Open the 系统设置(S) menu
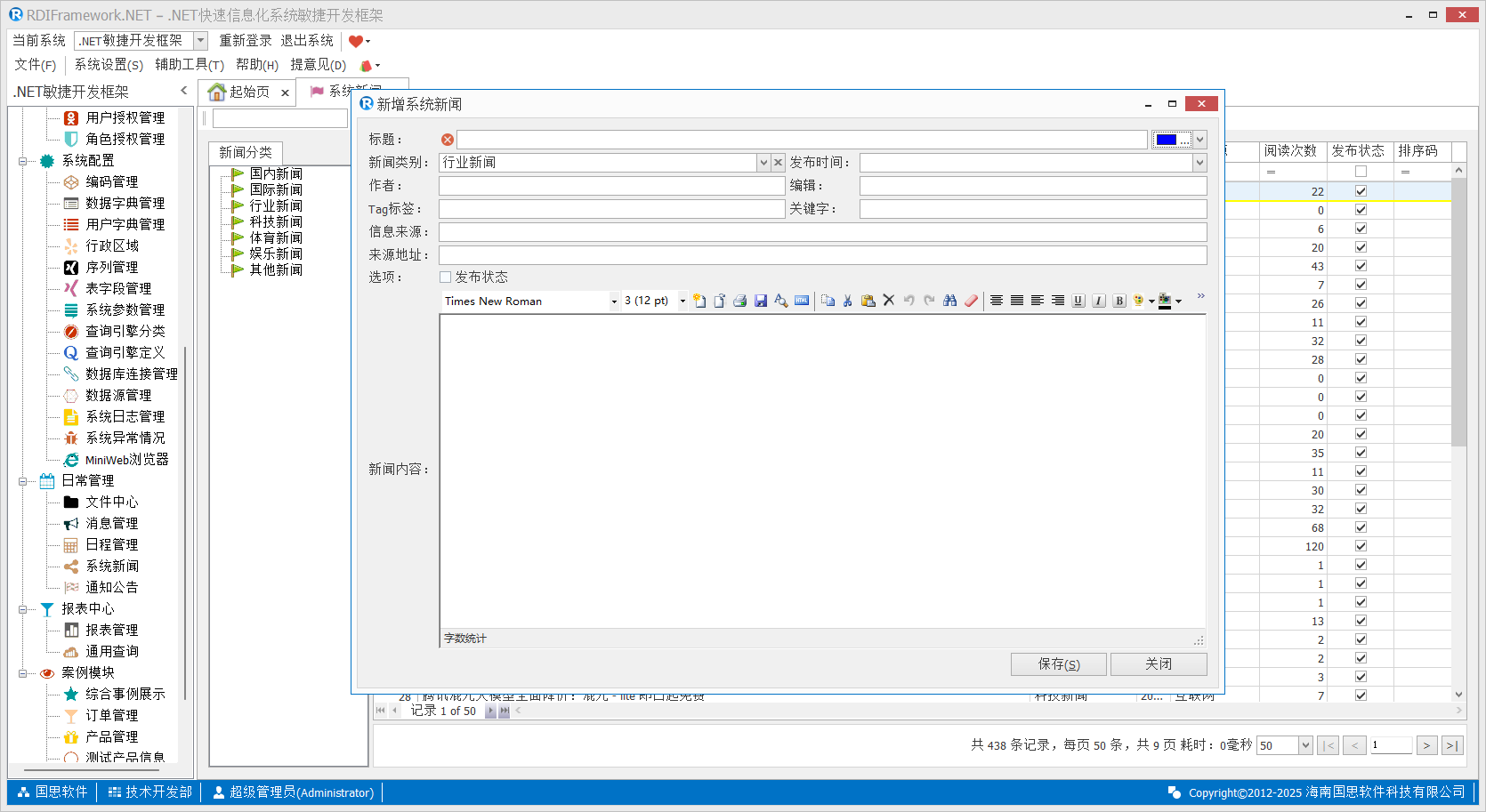The width and height of the screenshot is (1486, 812). pos(109,65)
